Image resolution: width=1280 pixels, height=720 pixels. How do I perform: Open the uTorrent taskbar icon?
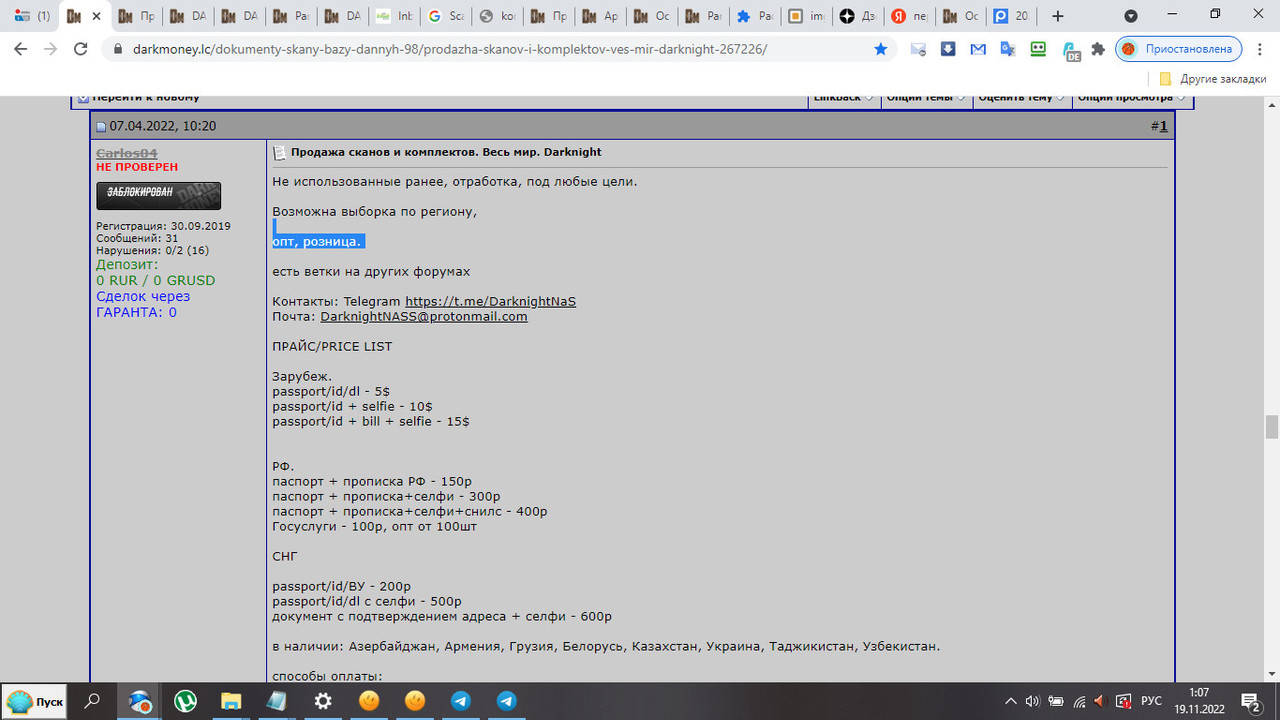coord(185,701)
